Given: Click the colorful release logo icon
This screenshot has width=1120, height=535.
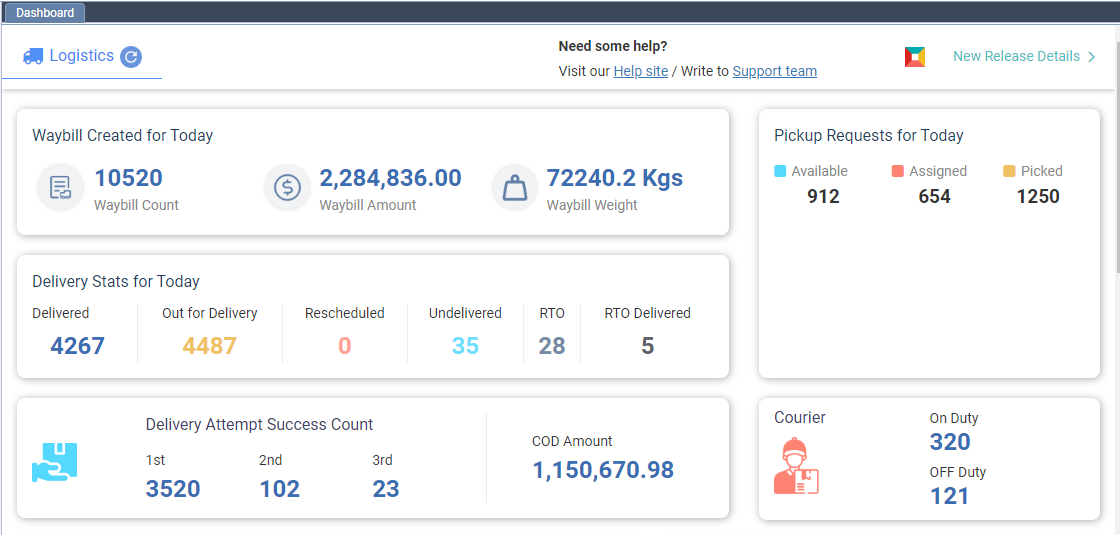Looking at the screenshot, I should 914,57.
